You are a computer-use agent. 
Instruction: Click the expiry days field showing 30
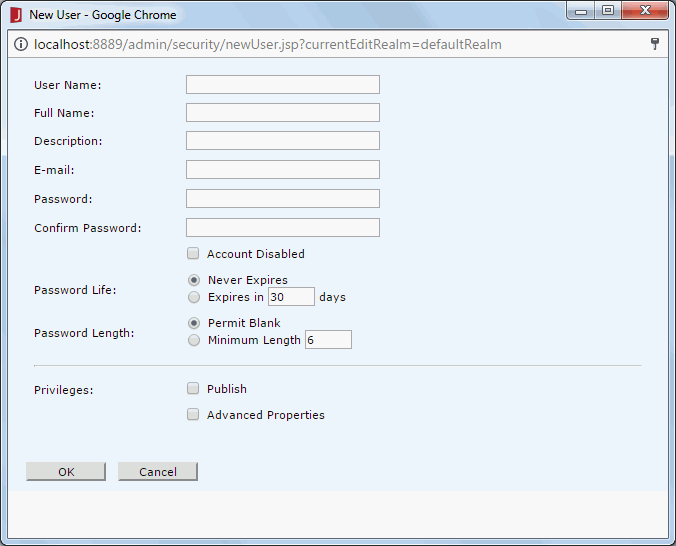tap(291, 297)
